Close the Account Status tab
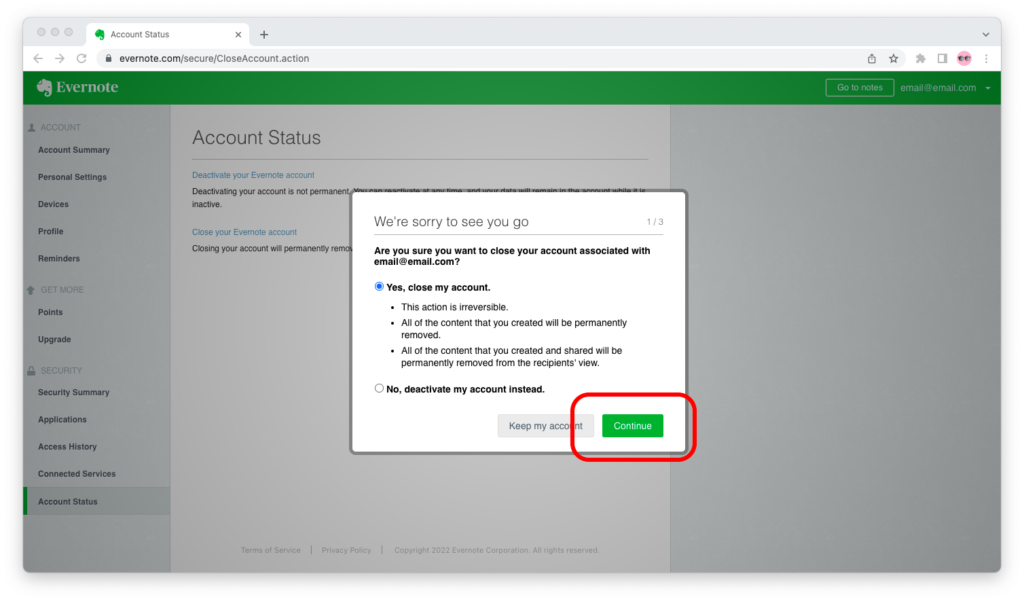The image size is (1024, 601). click(x=238, y=35)
